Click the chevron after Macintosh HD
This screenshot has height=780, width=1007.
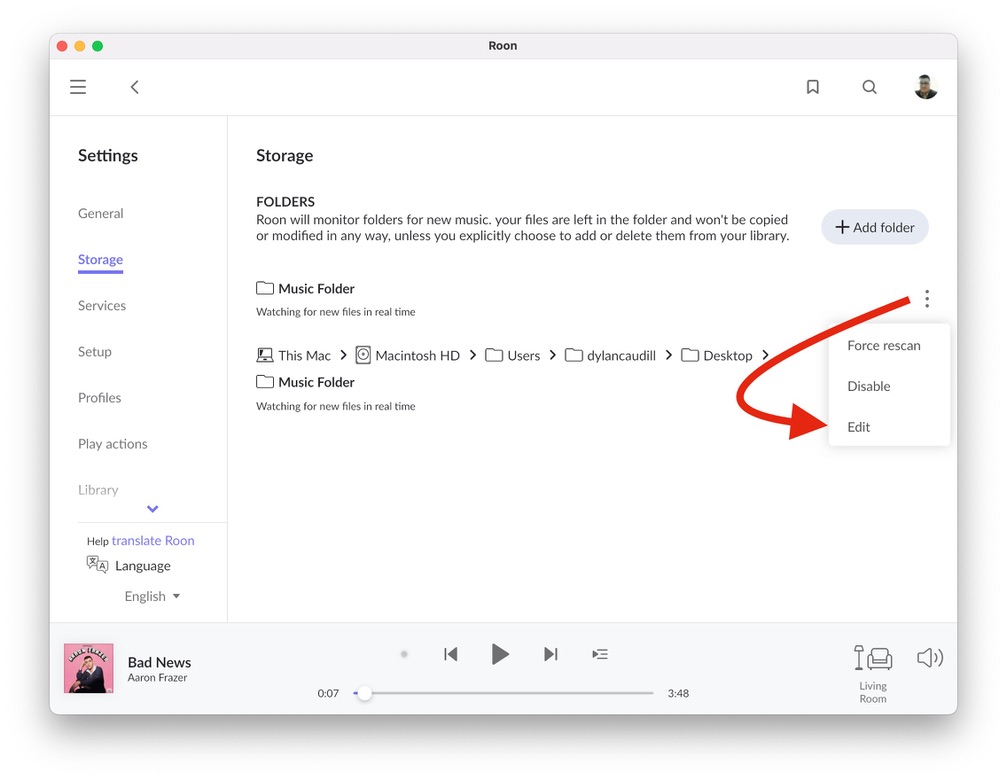(x=473, y=355)
